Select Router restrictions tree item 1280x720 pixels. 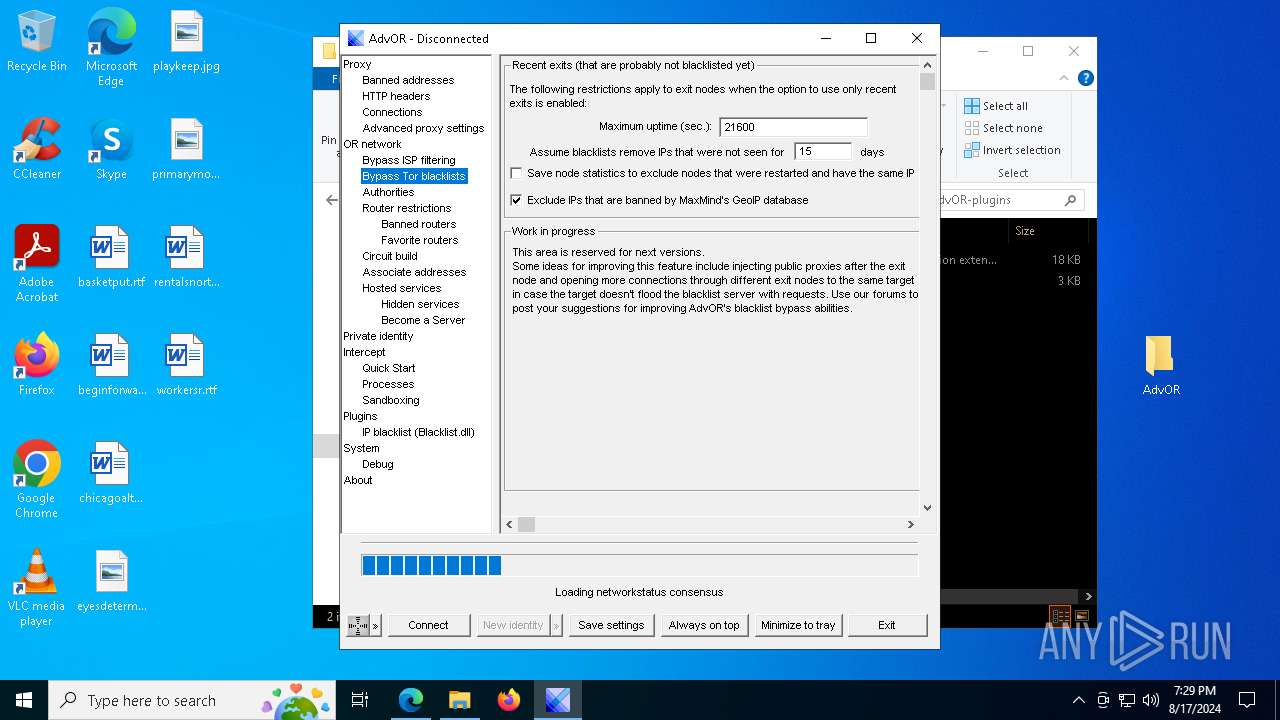pyautogui.click(x=406, y=208)
